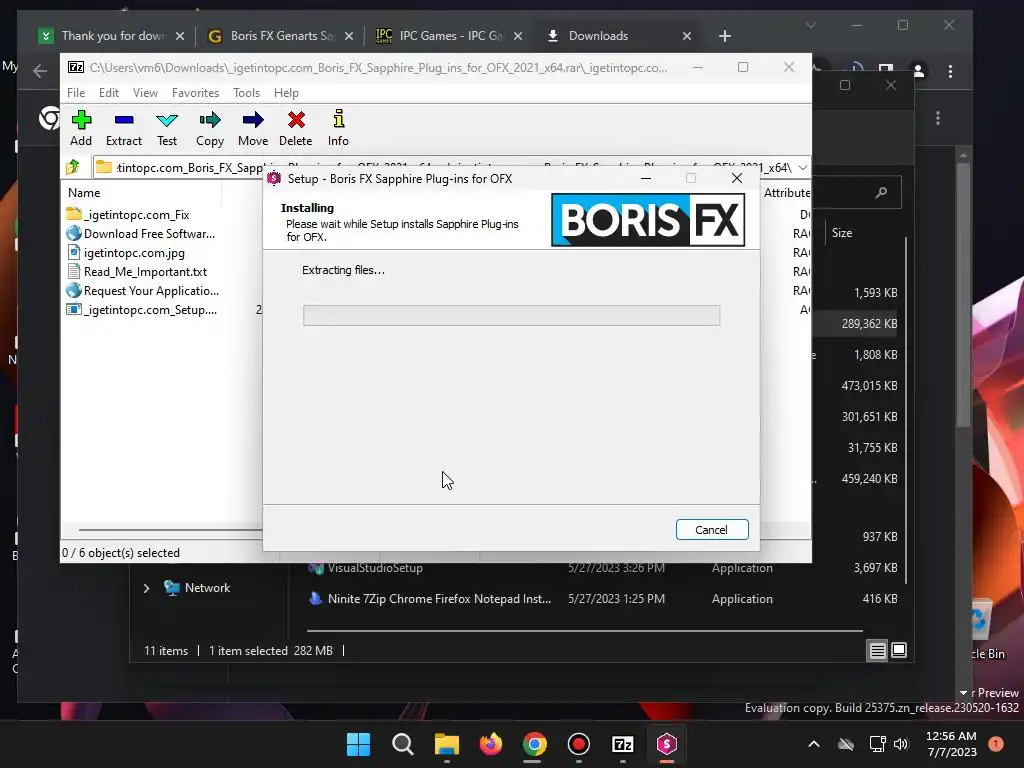1024x768 pixels.
Task: Expand the 7-Zip address path dropdown
Action: [803, 168]
